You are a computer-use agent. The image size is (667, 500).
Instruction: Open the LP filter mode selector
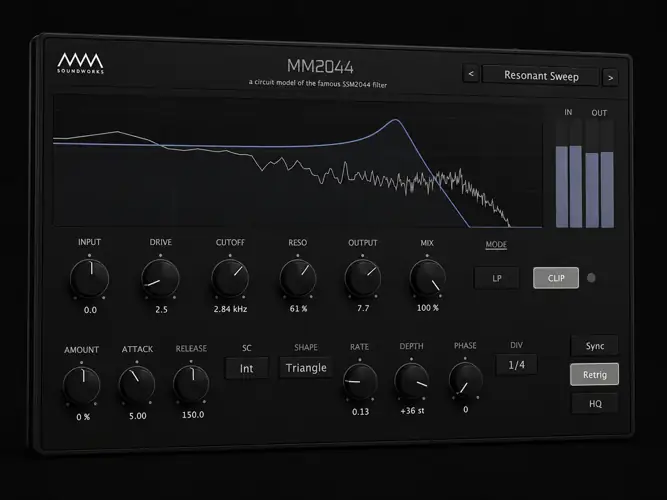click(497, 278)
